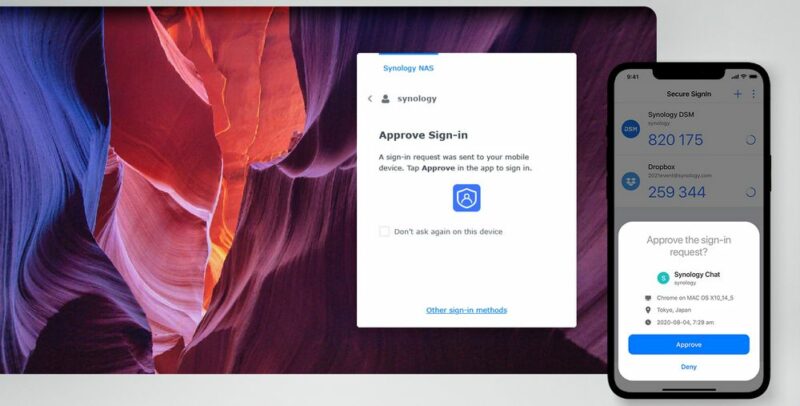Viewport: 800px width, 406px height.
Task: Tap 'Synology DSM' entry title on phone
Action: [x=671, y=115]
